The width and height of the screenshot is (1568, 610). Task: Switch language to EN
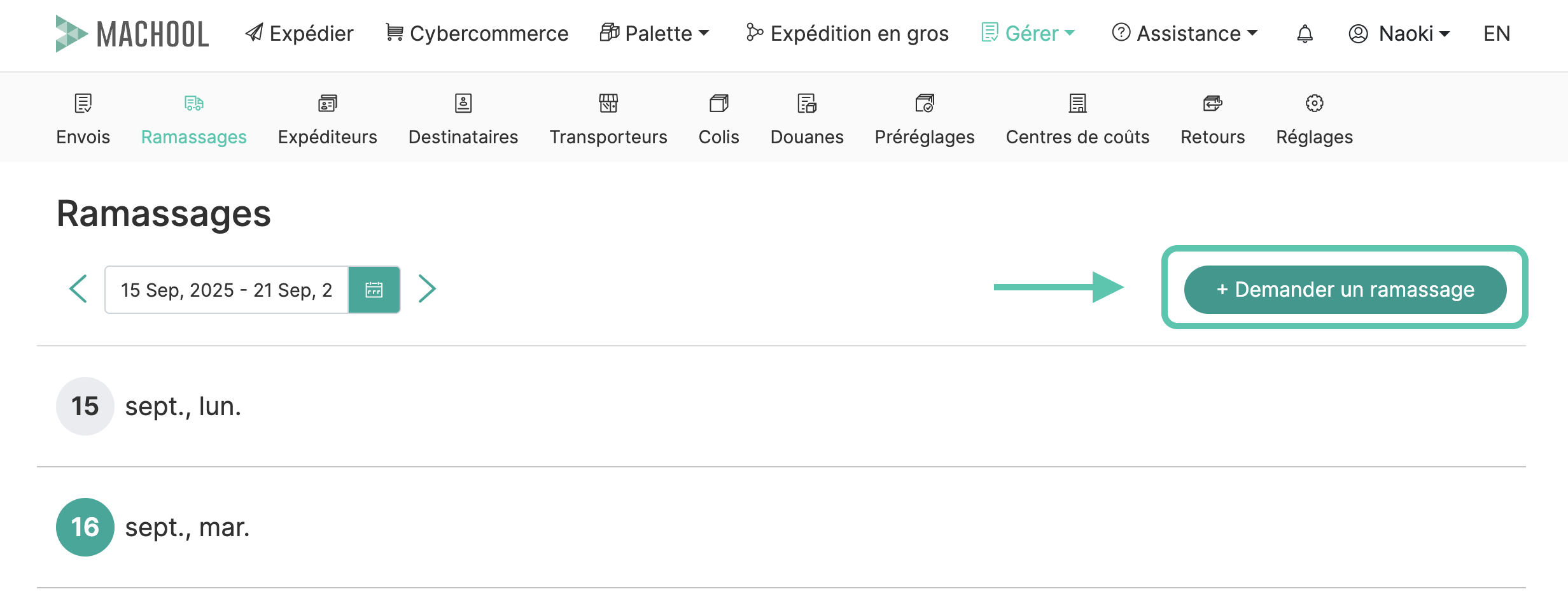point(1496,34)
